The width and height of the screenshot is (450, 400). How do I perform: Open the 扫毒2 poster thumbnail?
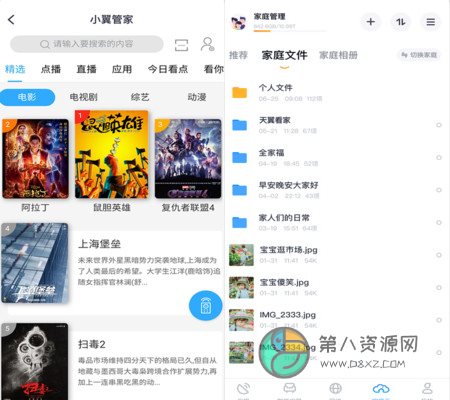(35, 361)
